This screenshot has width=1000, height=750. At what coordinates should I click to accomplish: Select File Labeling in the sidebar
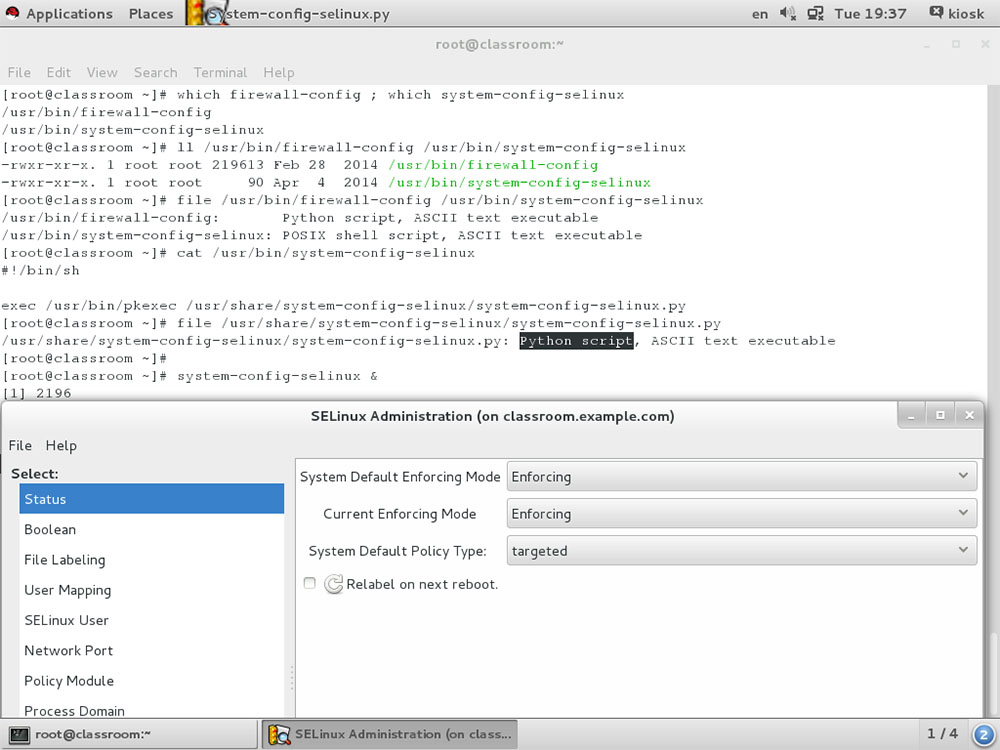[x=152, y=559]
